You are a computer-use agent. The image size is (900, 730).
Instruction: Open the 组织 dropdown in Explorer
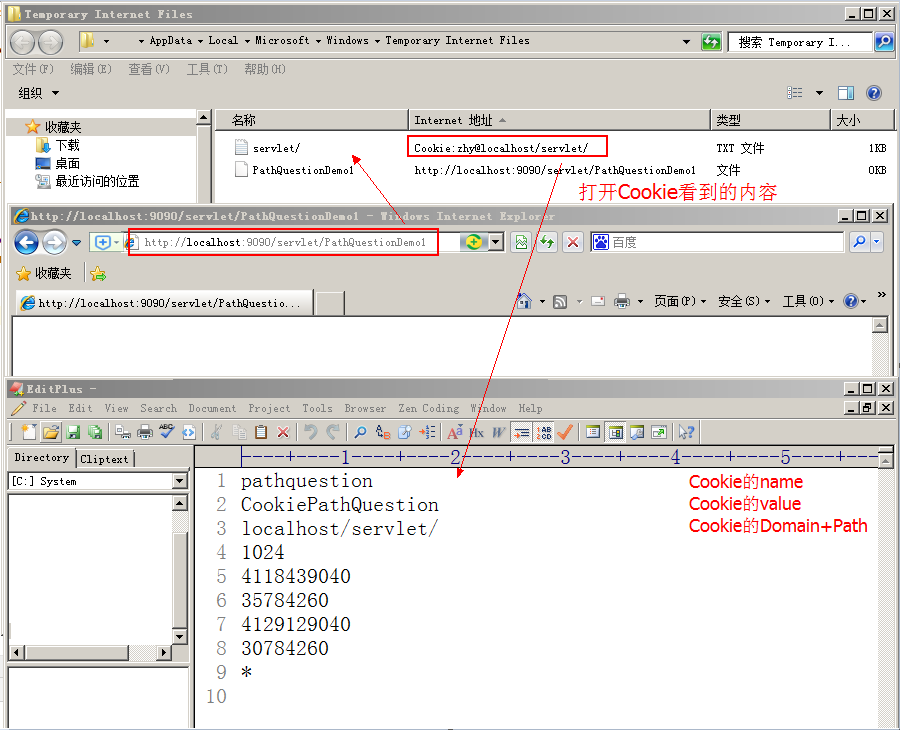tap(38, 93)
